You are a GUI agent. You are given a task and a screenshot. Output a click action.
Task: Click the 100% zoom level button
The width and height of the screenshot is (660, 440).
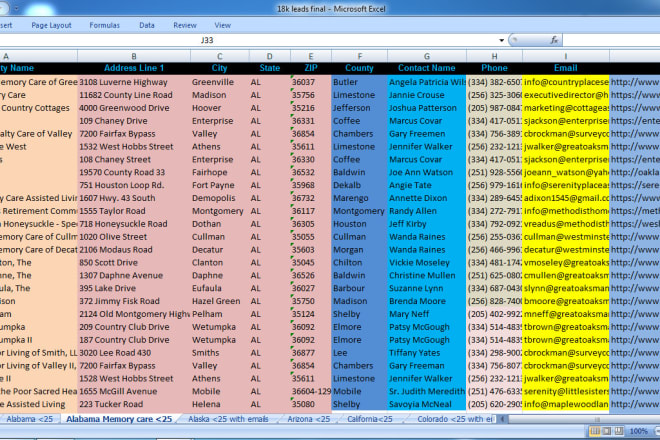click(638, 431)
